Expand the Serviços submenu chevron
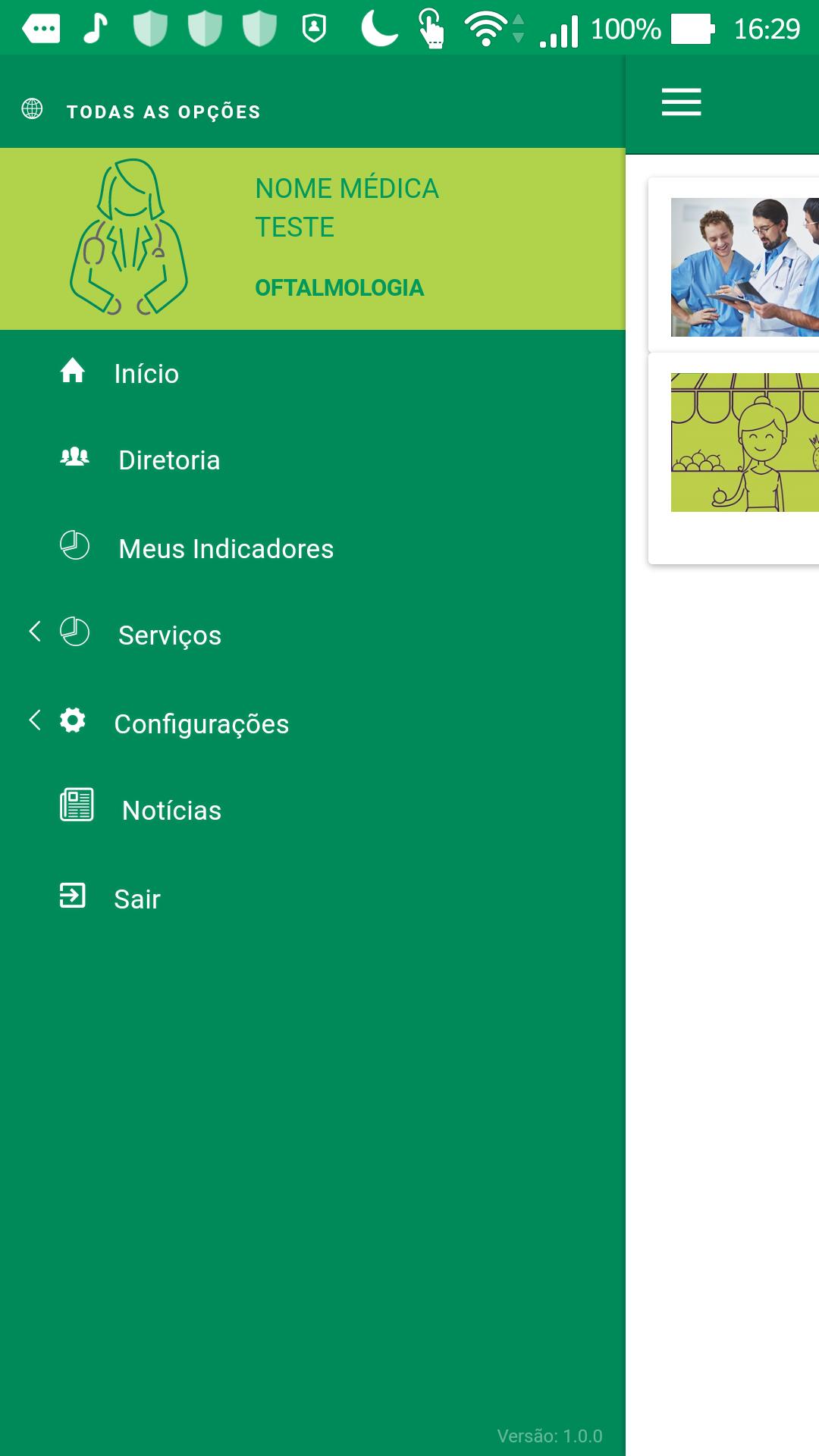819x1456 pixels. 34,631
